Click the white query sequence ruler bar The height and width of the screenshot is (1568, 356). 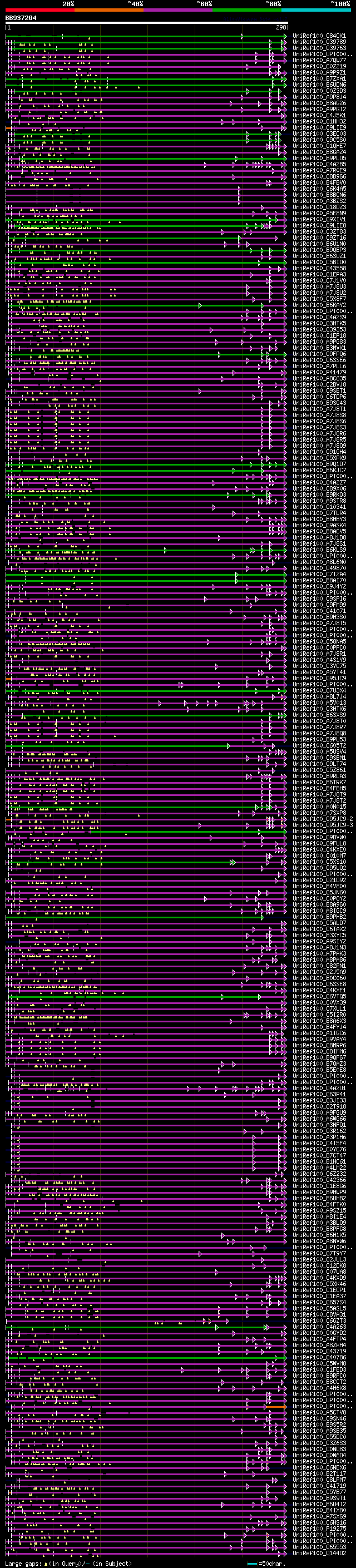(x=147, y=23)
